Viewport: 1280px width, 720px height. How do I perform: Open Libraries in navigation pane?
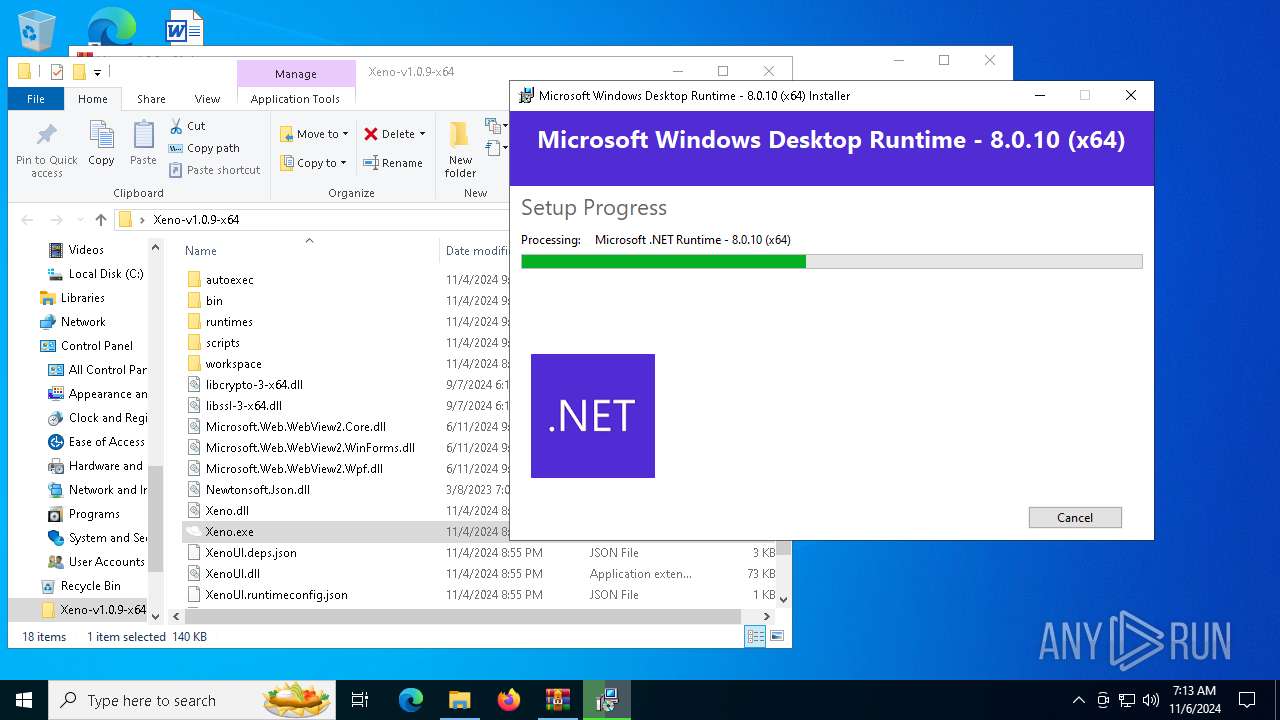coord(72,298)
